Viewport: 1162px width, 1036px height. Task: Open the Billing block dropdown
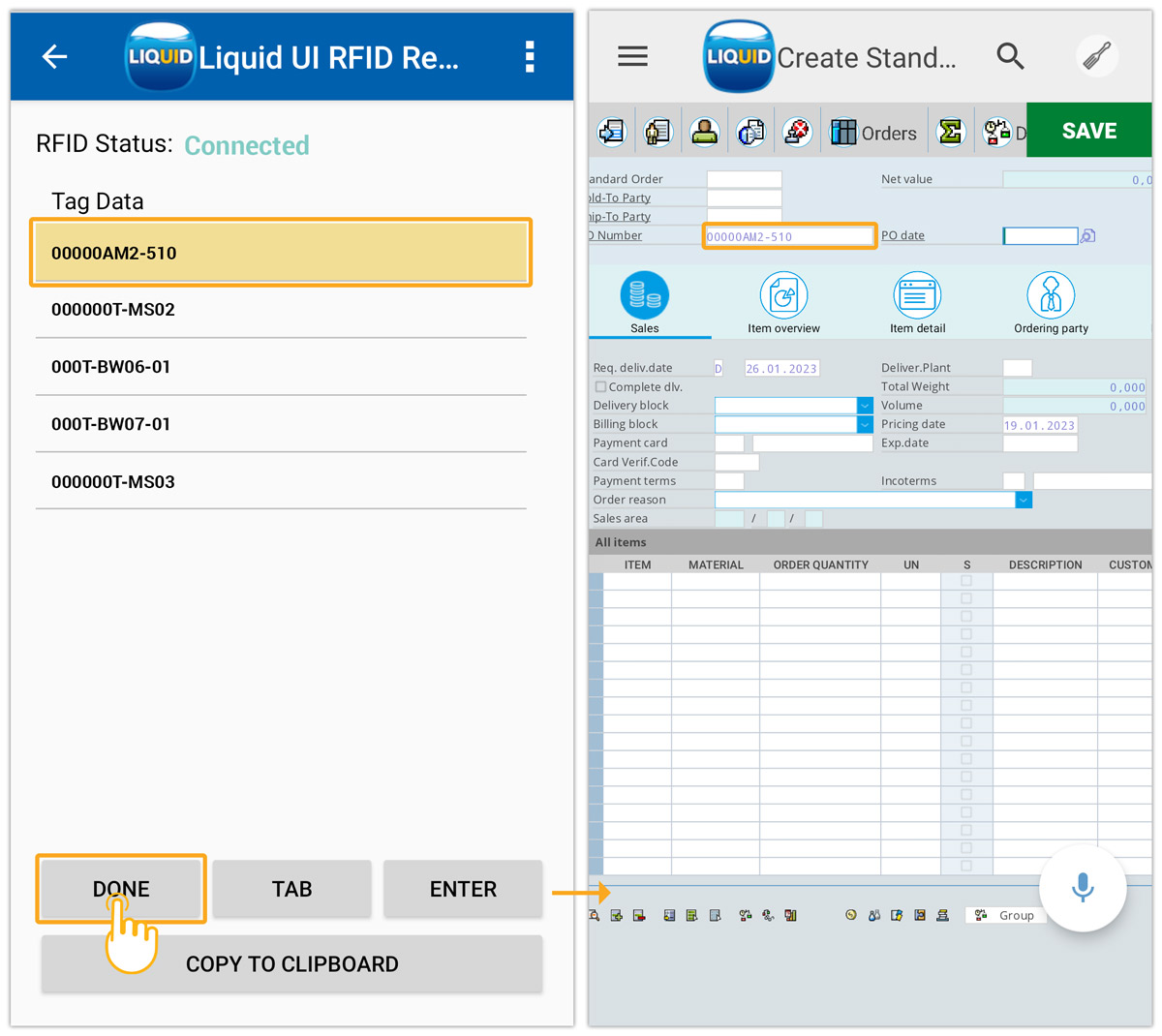tap(865, 423)
